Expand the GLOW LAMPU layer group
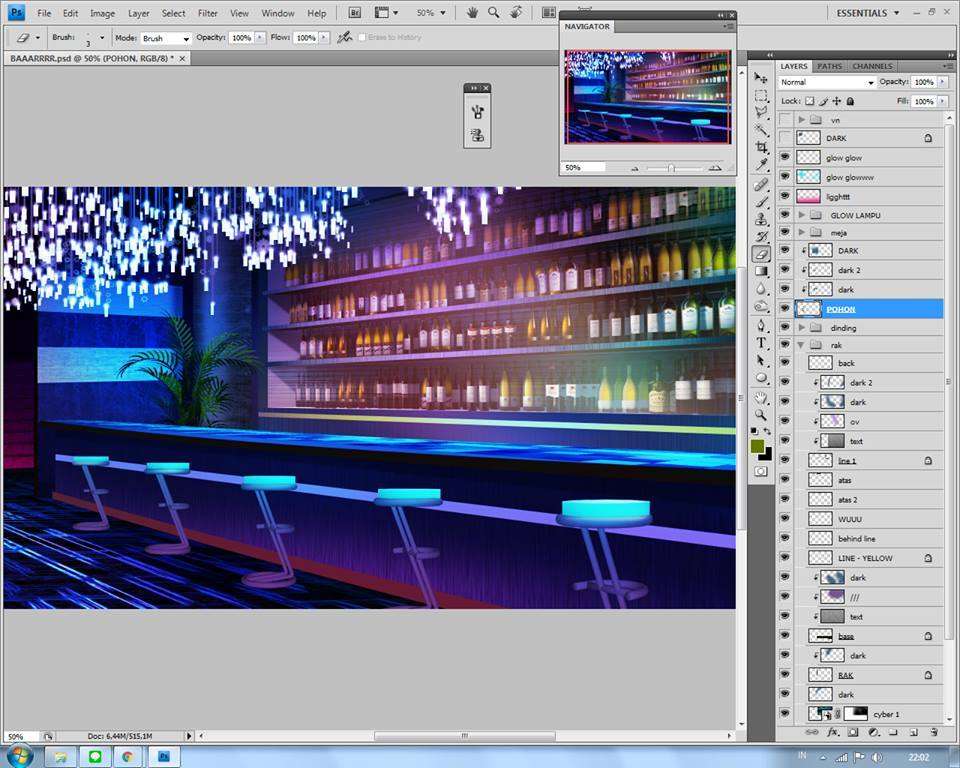The height and width of the screenshot is (768, 960). (x=802, y=215)
